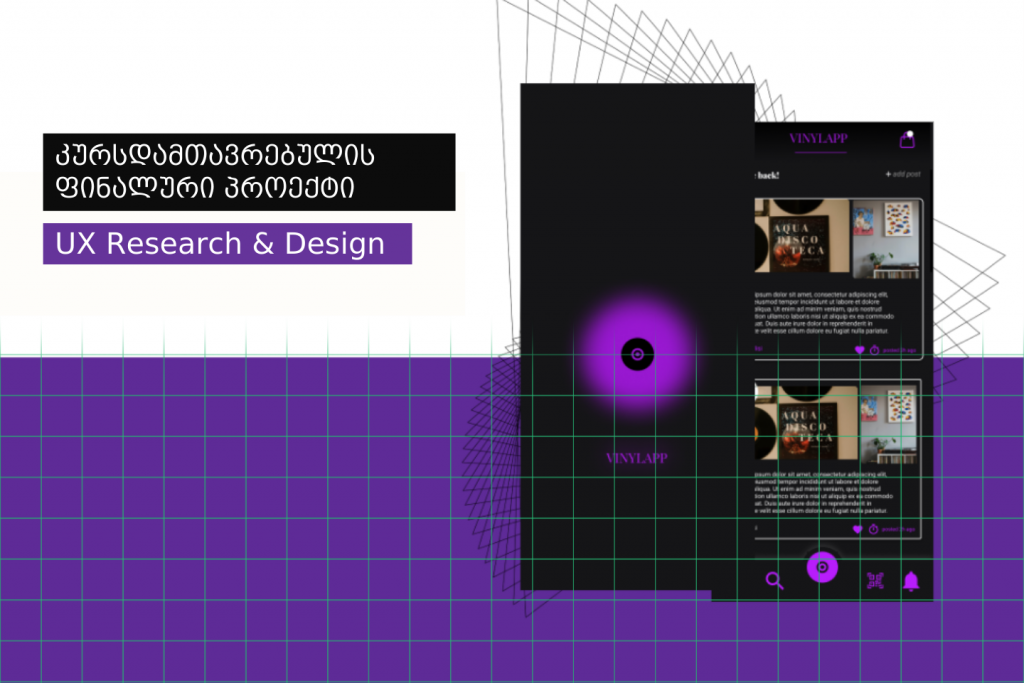Open the QR scanner icon in bottom bar
The image size is (1024, 683).
[x=876, y=581]
